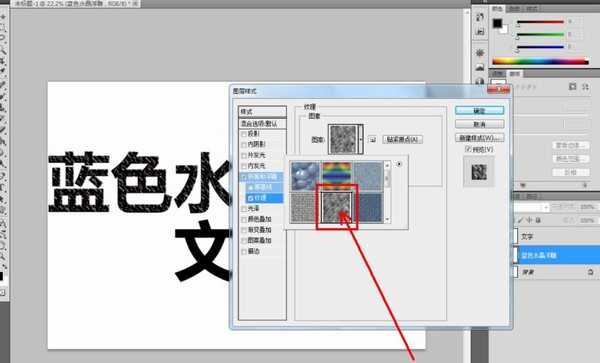Screen dimensions: 600x363
Task: Toggle lock all icon in Layers panel
Action: pos(538,220)
